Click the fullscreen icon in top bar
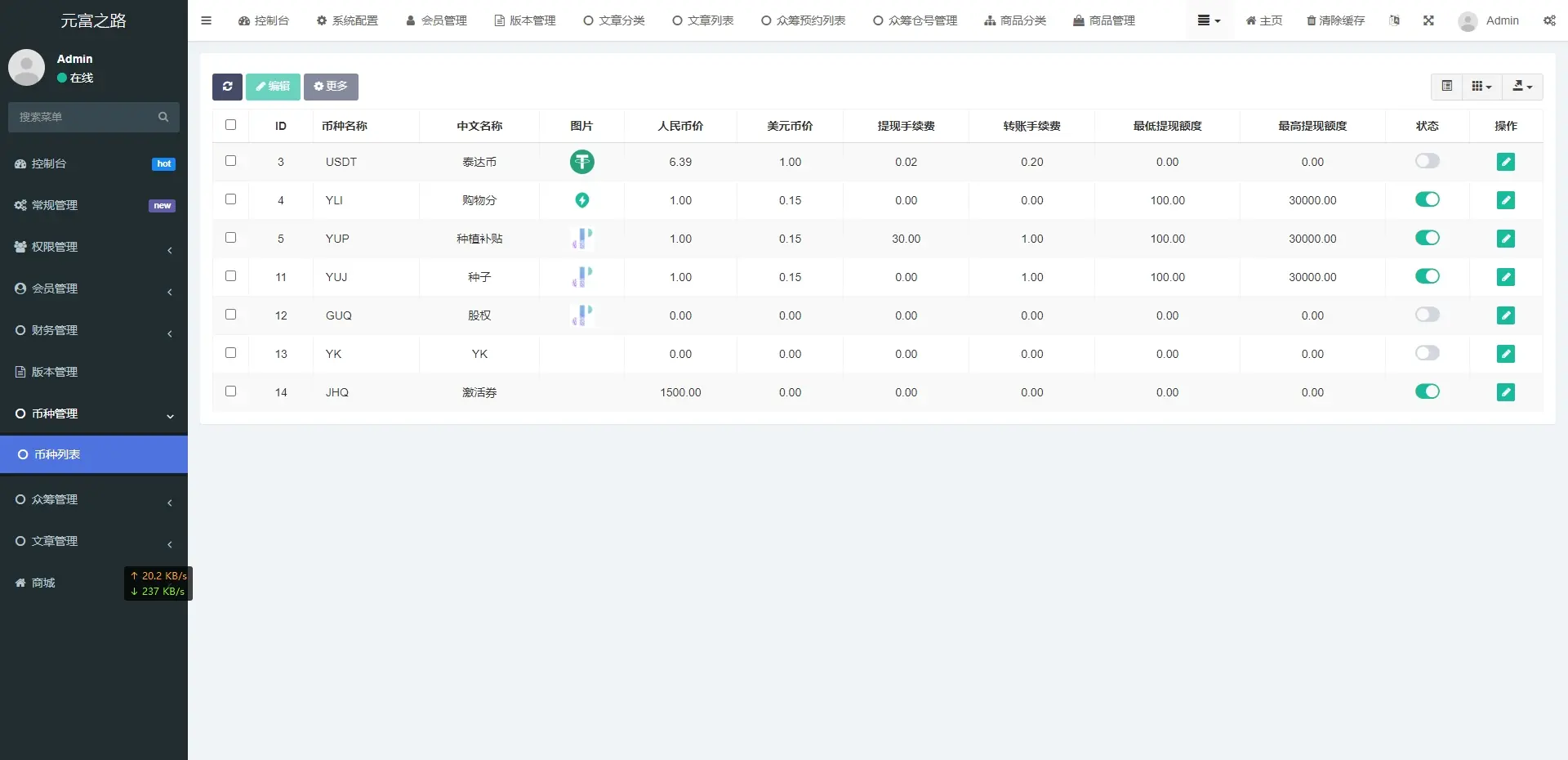 click(x=1428, y=20)
